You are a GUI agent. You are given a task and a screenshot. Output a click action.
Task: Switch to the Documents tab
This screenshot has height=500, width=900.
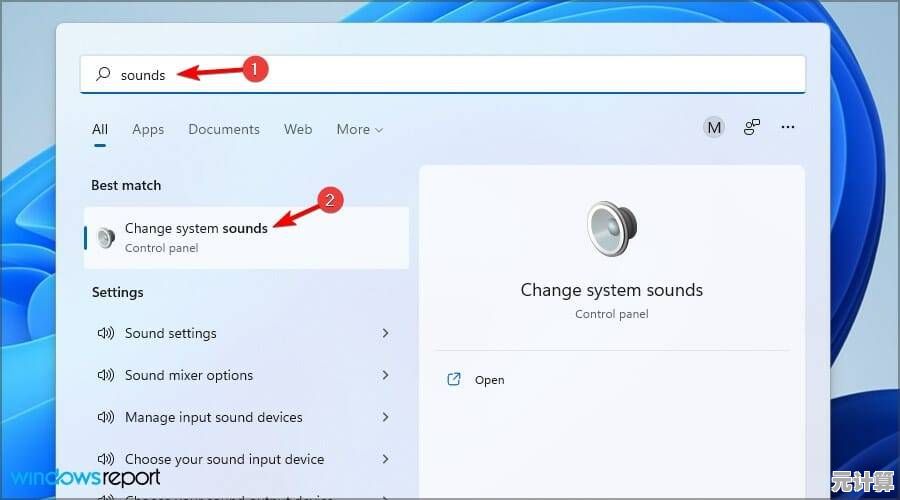pyautogui.click(x=224, y=129)
